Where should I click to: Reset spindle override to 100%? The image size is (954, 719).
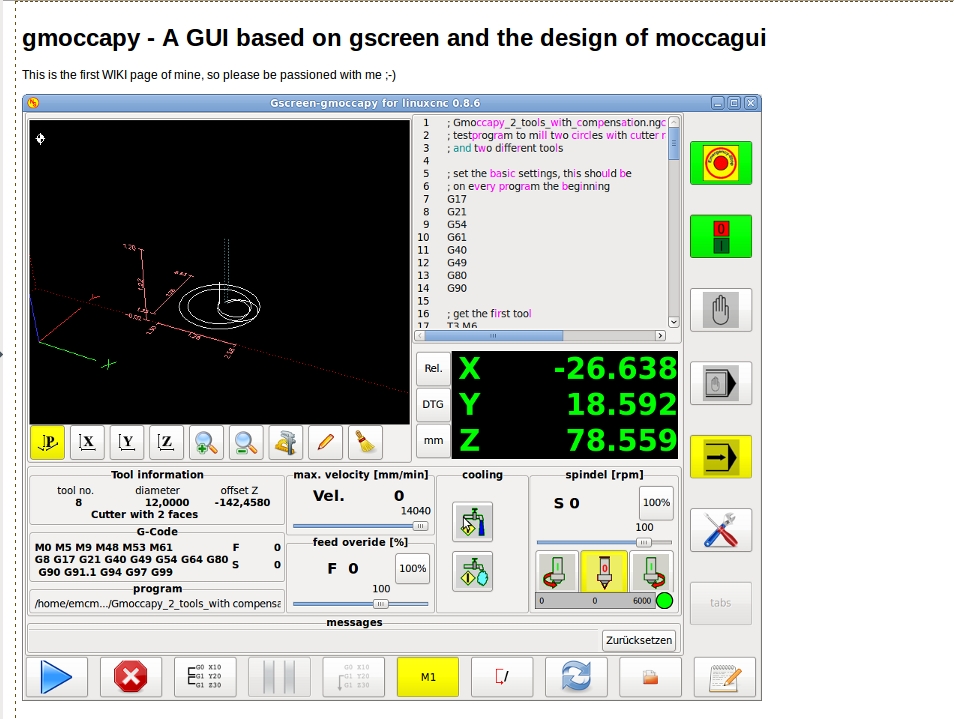click(x=656, y=503)
